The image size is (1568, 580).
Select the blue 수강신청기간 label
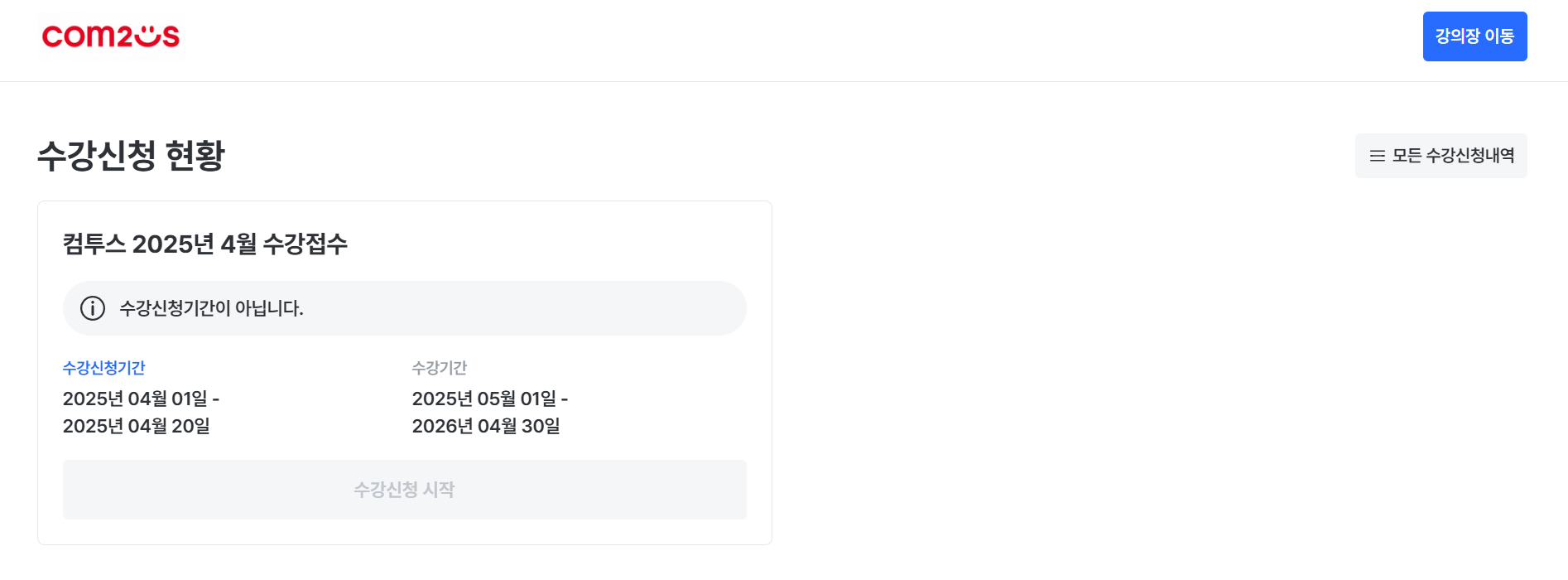click(x=104, y=368)
